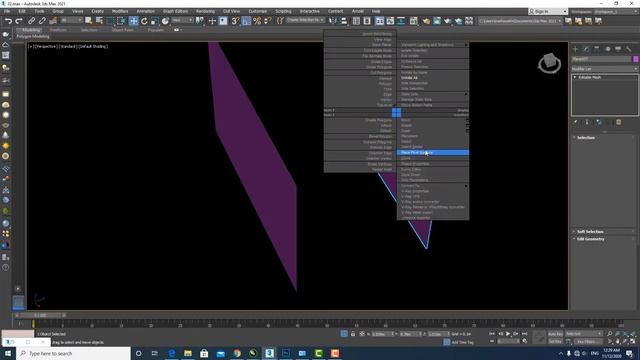Open Chrome from the taskbar
This screenshot has height=360, width=640.
tap(237, 353)
